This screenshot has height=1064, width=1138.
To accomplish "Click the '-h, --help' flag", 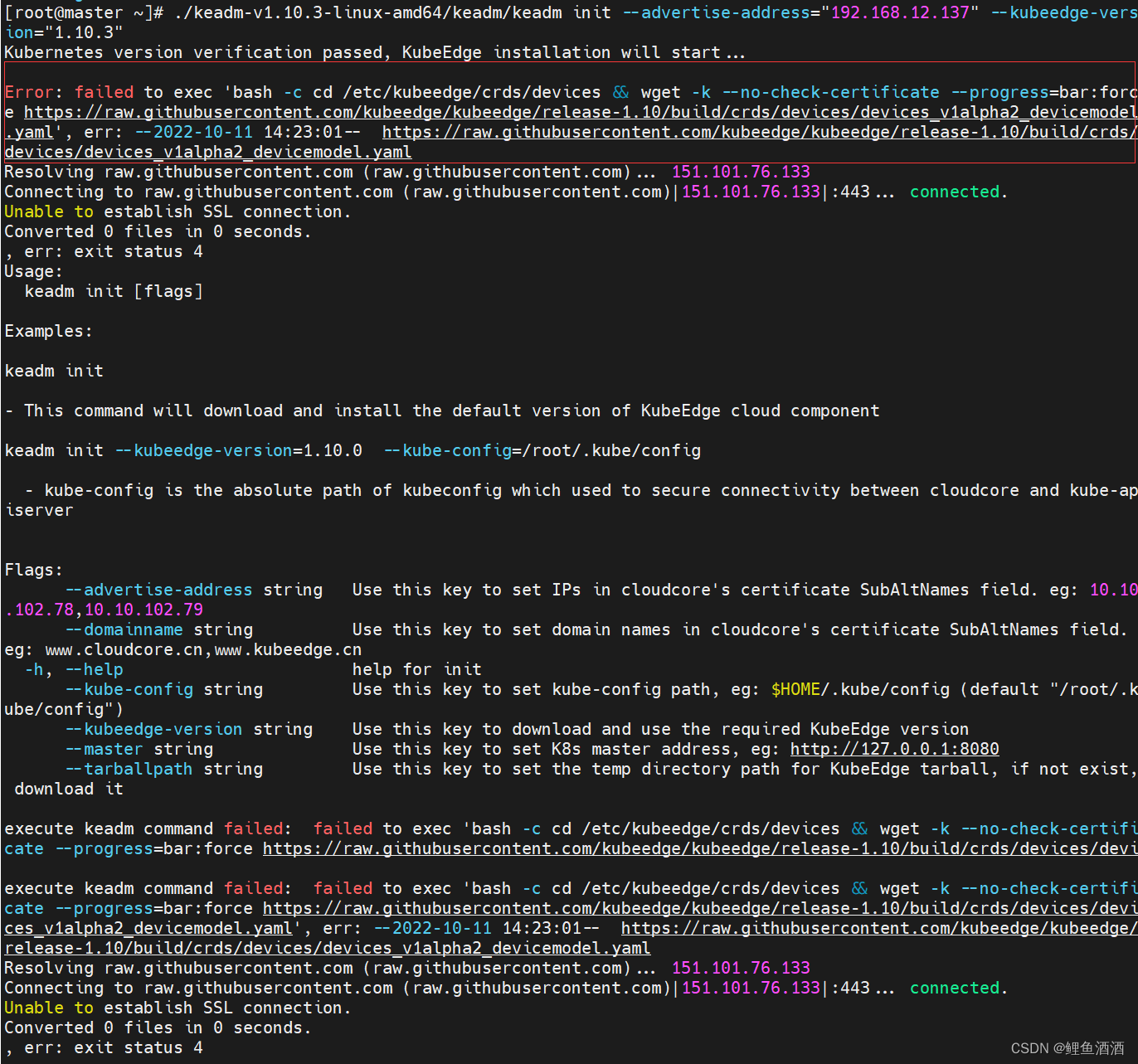I will [74, 669].
